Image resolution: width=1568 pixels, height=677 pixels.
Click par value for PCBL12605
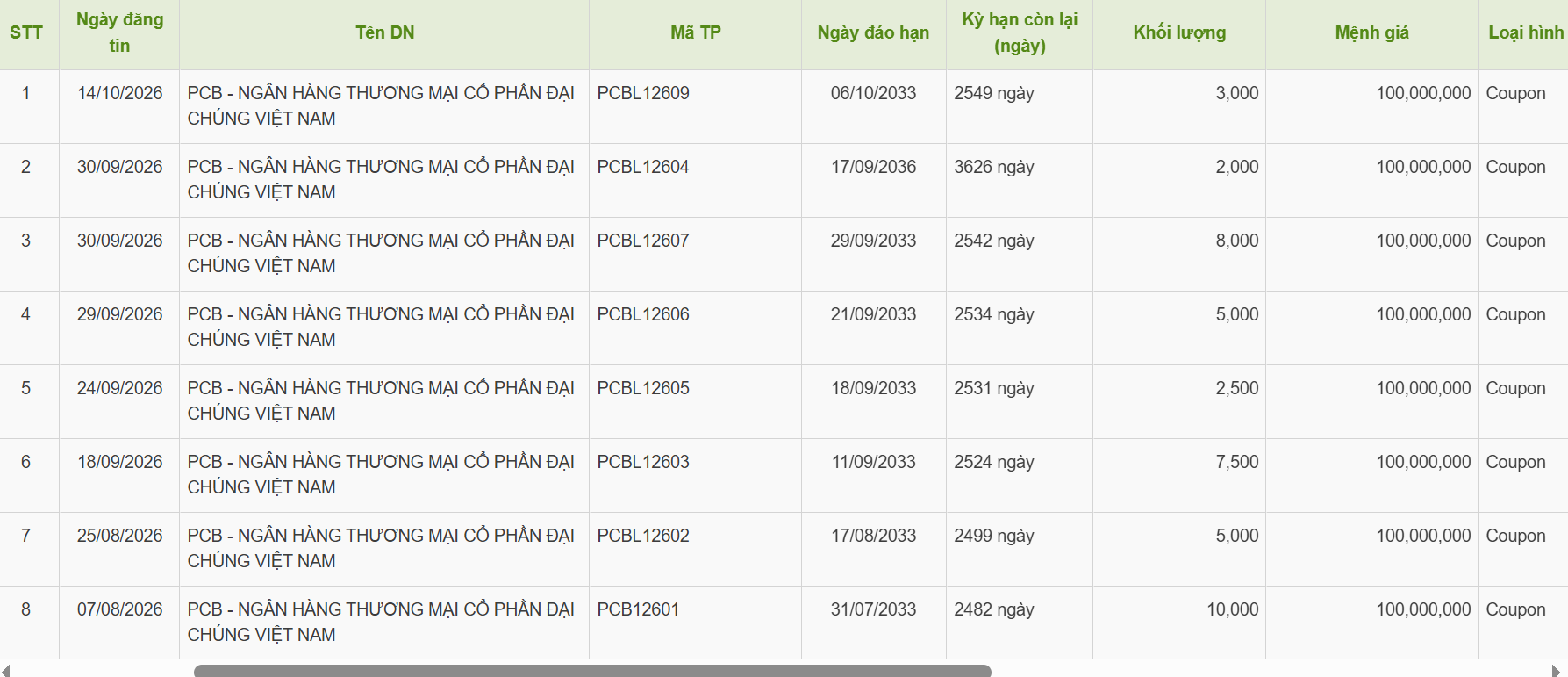tap(1423, 388)
